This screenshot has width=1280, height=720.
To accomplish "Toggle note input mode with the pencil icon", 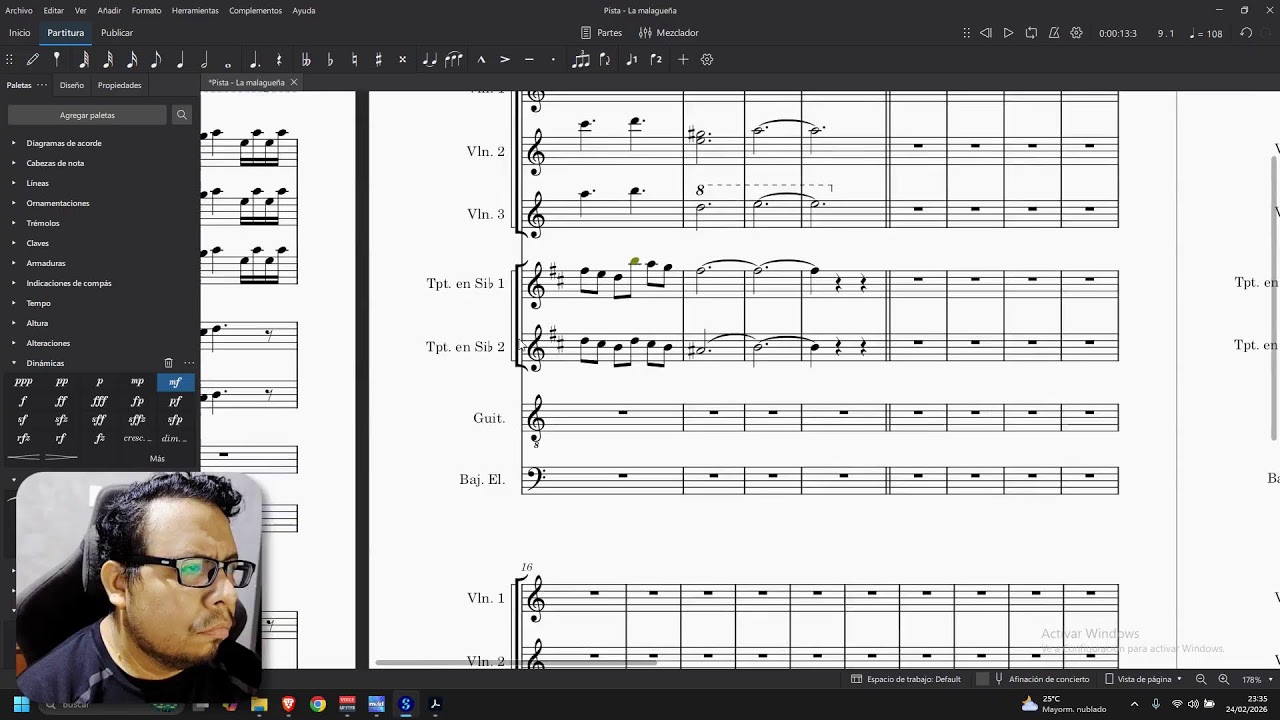I will 33,60.
